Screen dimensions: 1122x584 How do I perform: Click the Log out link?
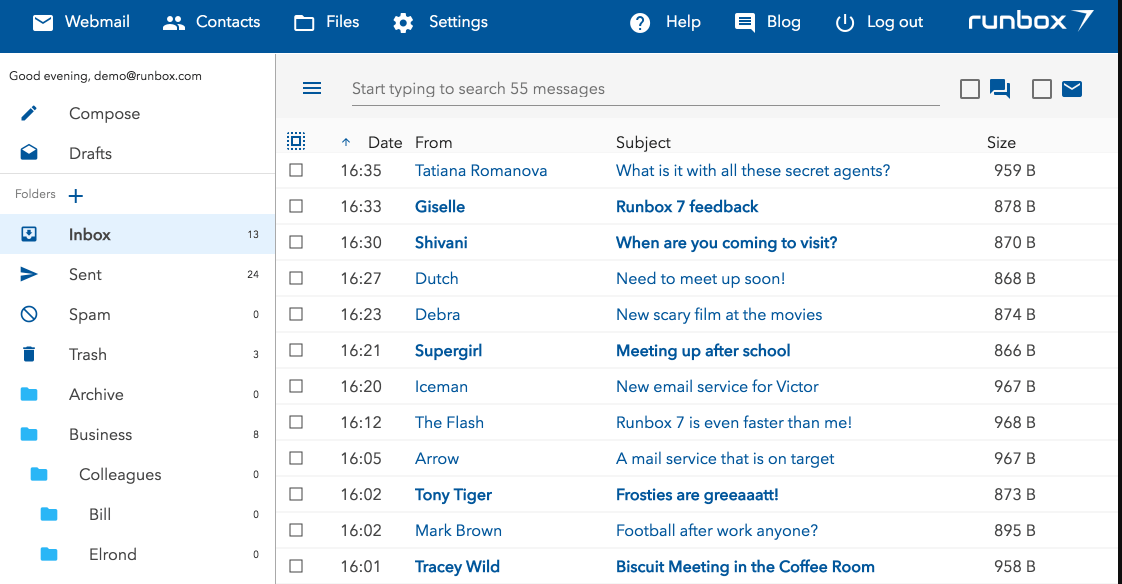(895, 22)
